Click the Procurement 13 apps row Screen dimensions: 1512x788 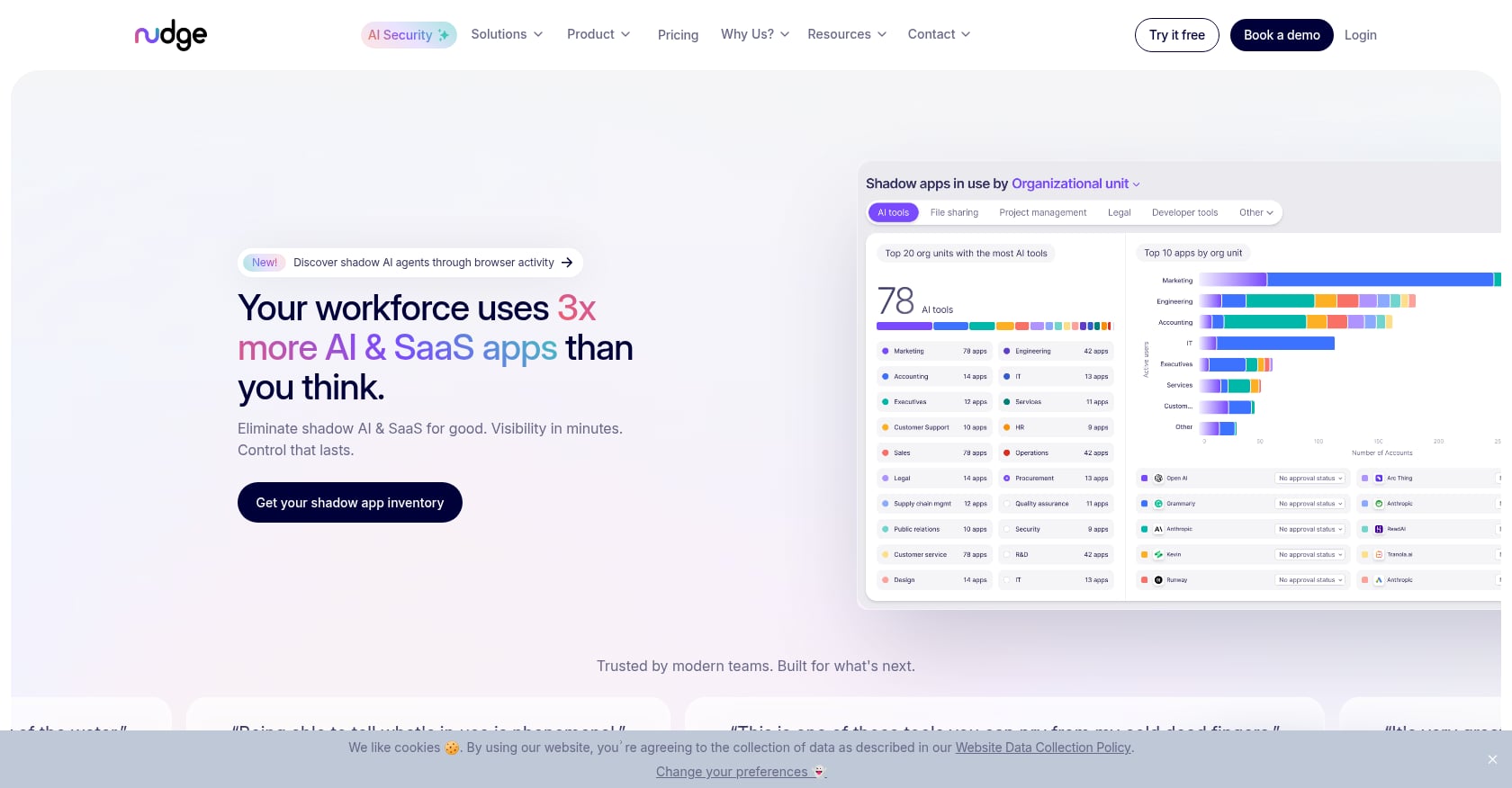coord(1056,479)
